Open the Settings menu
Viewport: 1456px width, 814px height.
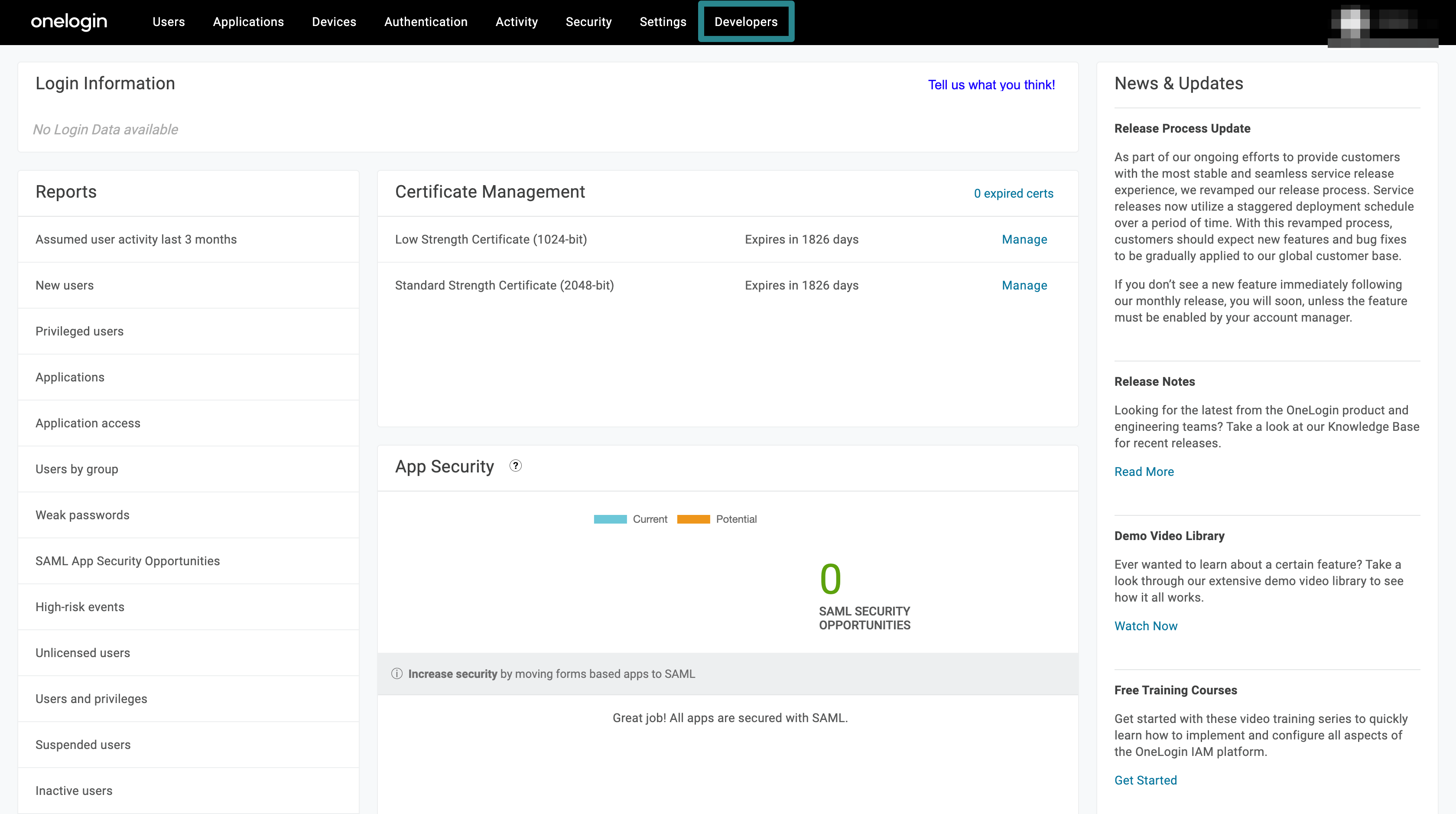pos(663,22)
